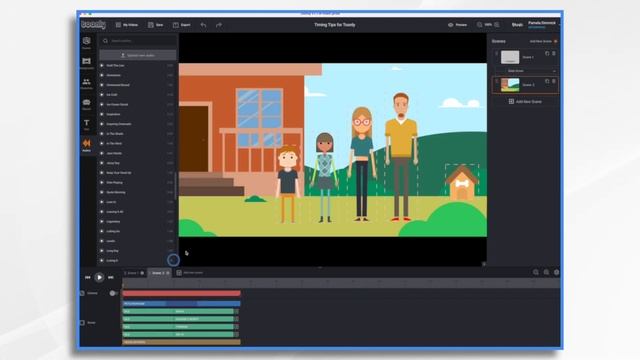The height and width of the screenshot is (360, 640).
Task: Select the tall man character on canvas
Action: pos(401,157)
